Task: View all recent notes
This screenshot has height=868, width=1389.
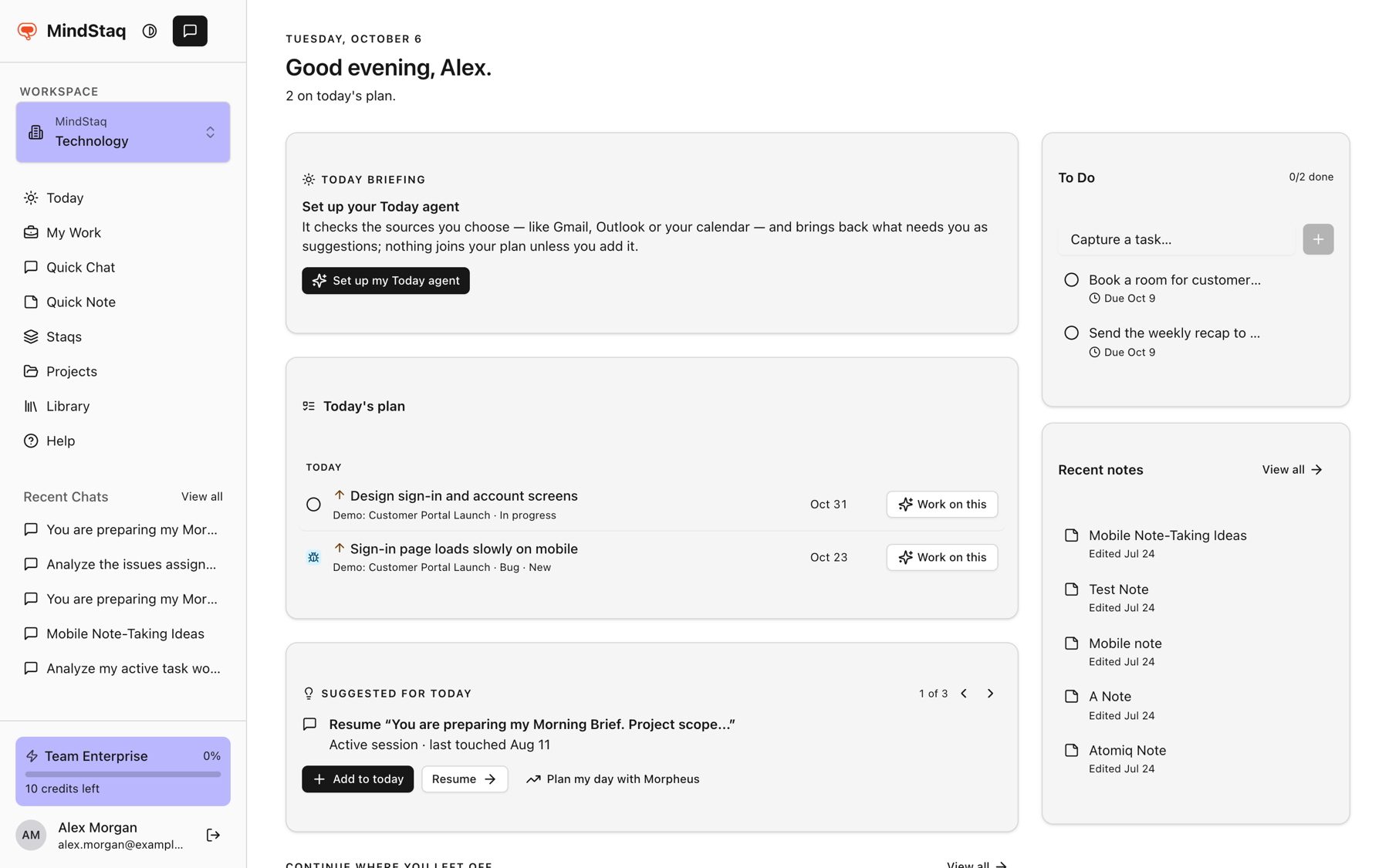Action: 1293,470
